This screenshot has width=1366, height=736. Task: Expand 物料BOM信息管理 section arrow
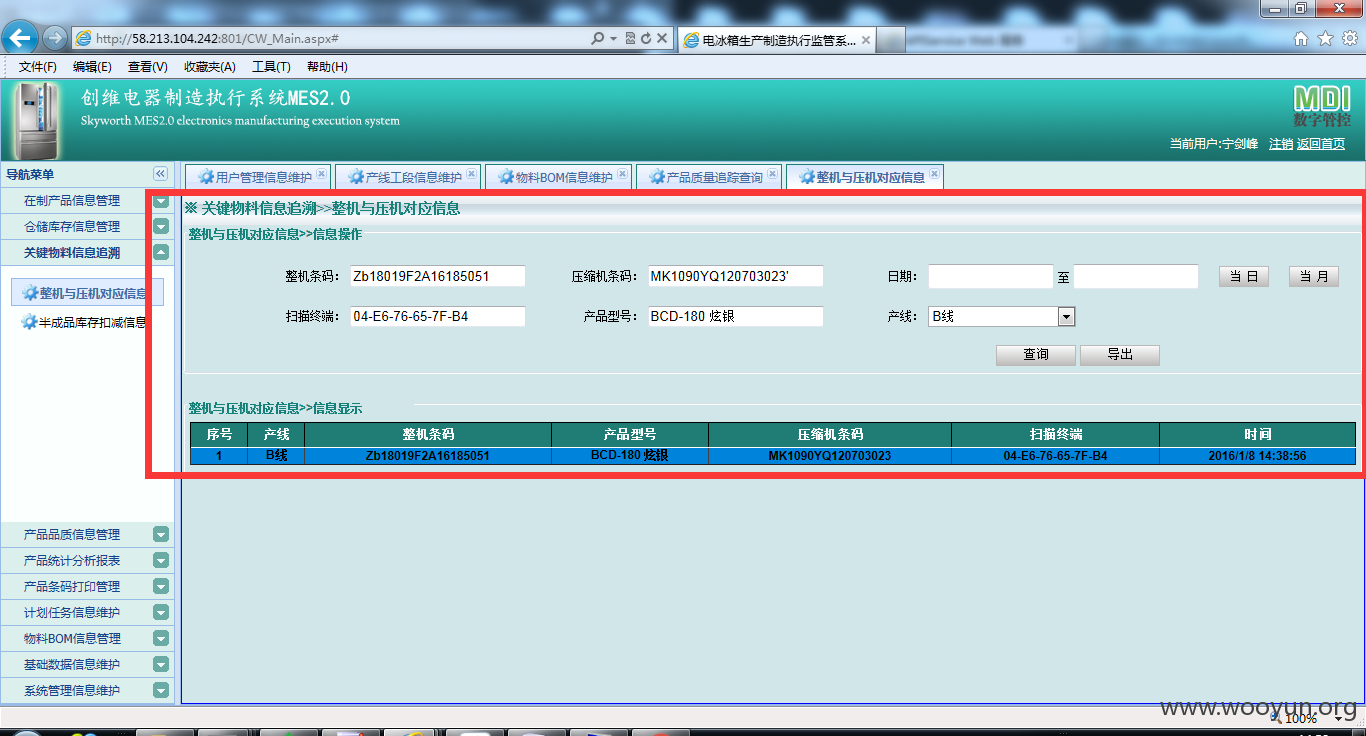tap(161, 639)
